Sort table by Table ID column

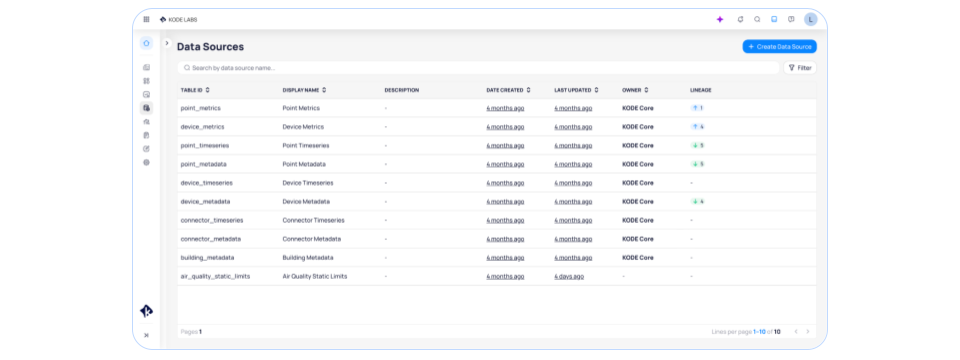(x=195, y=90)
